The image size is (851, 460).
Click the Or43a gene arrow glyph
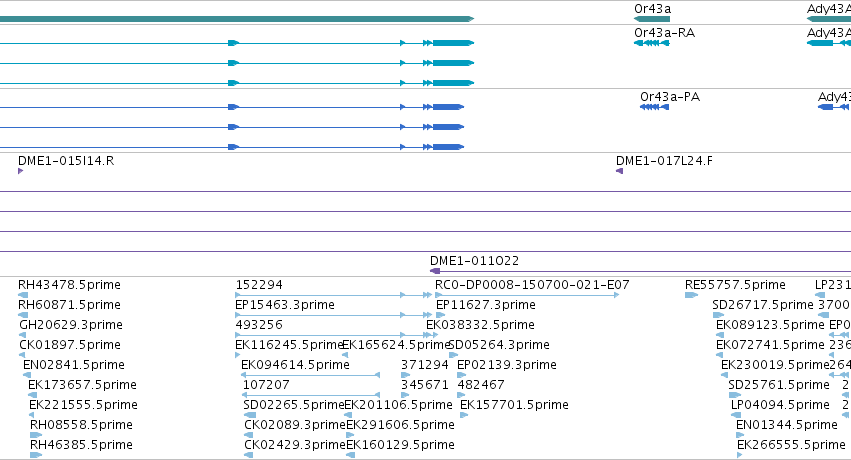click(x=652, y=19)
